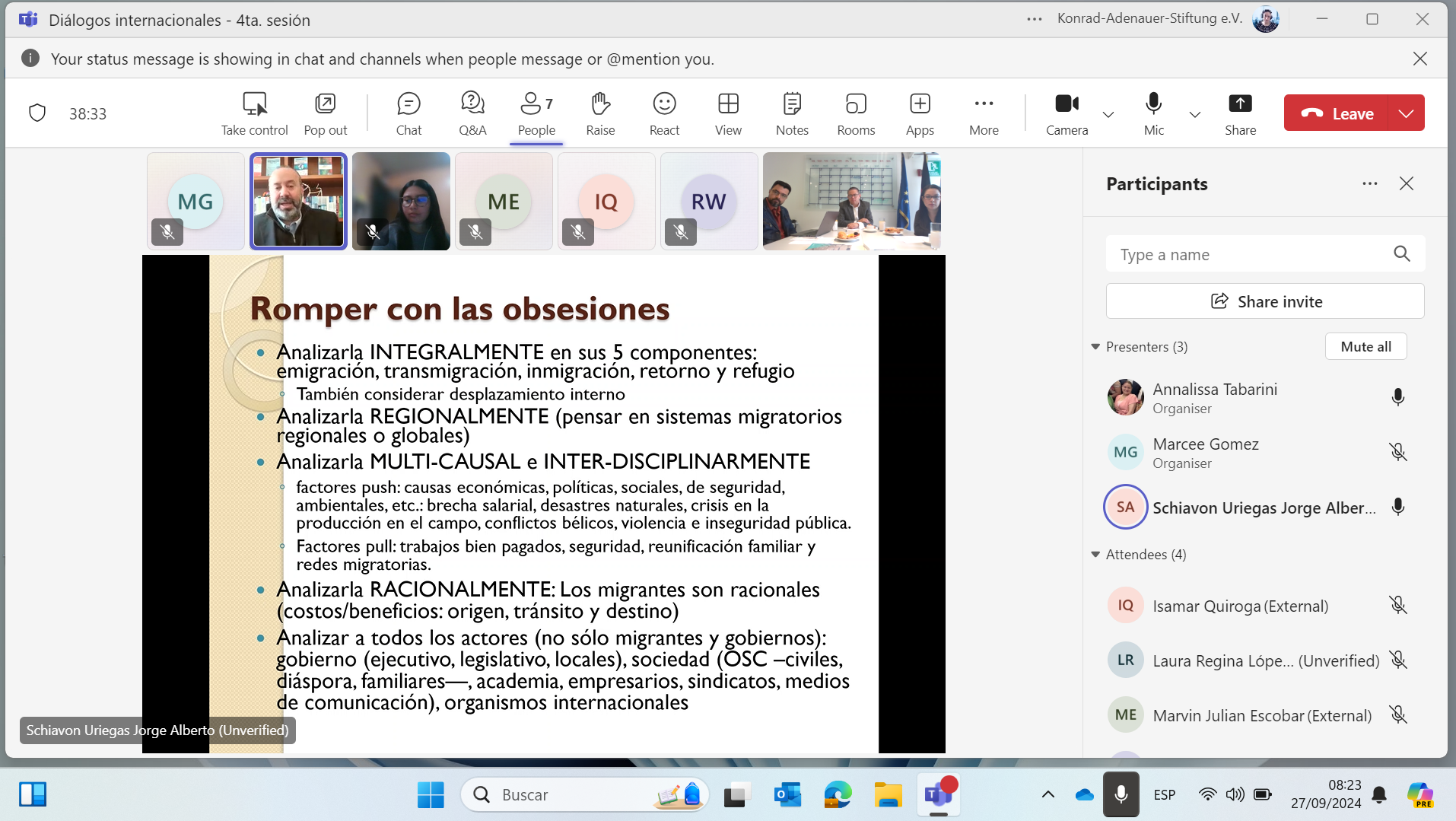
Task: Click Take control of the presentation
Action: click(254, 113)
